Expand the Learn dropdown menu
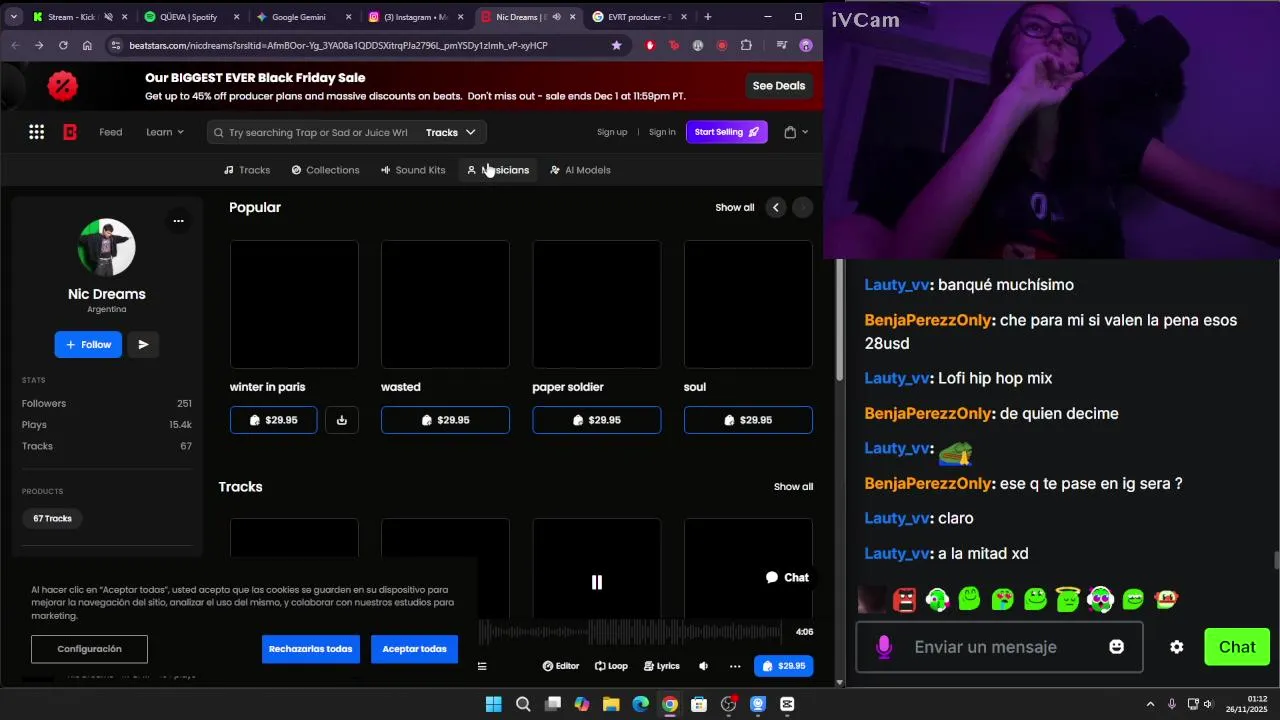This screenshot has width=1280, height=720. (x=165, y=132)
